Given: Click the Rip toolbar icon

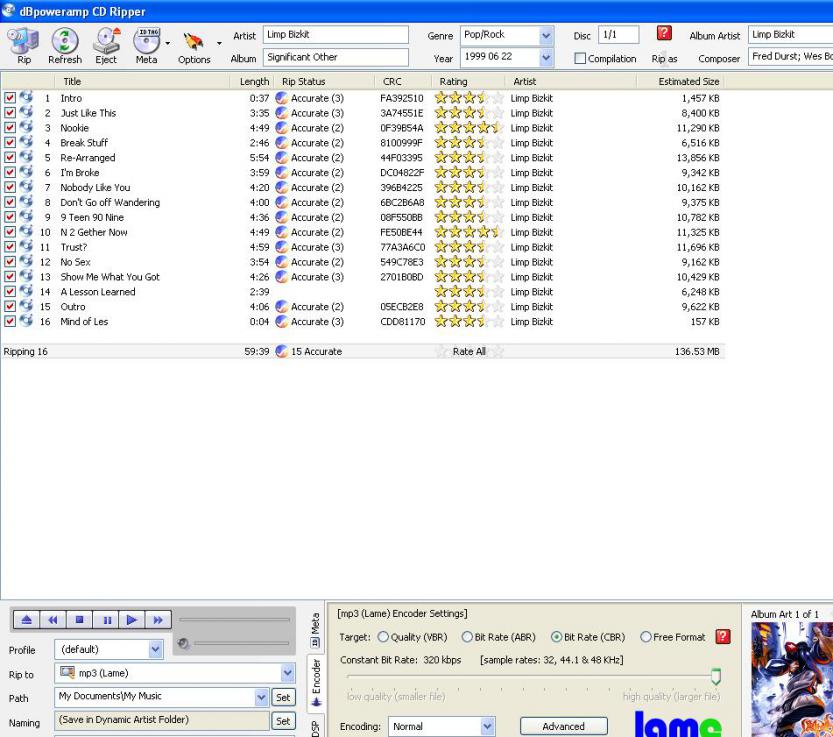Looking at the screenshot, I should pos(23,42).
